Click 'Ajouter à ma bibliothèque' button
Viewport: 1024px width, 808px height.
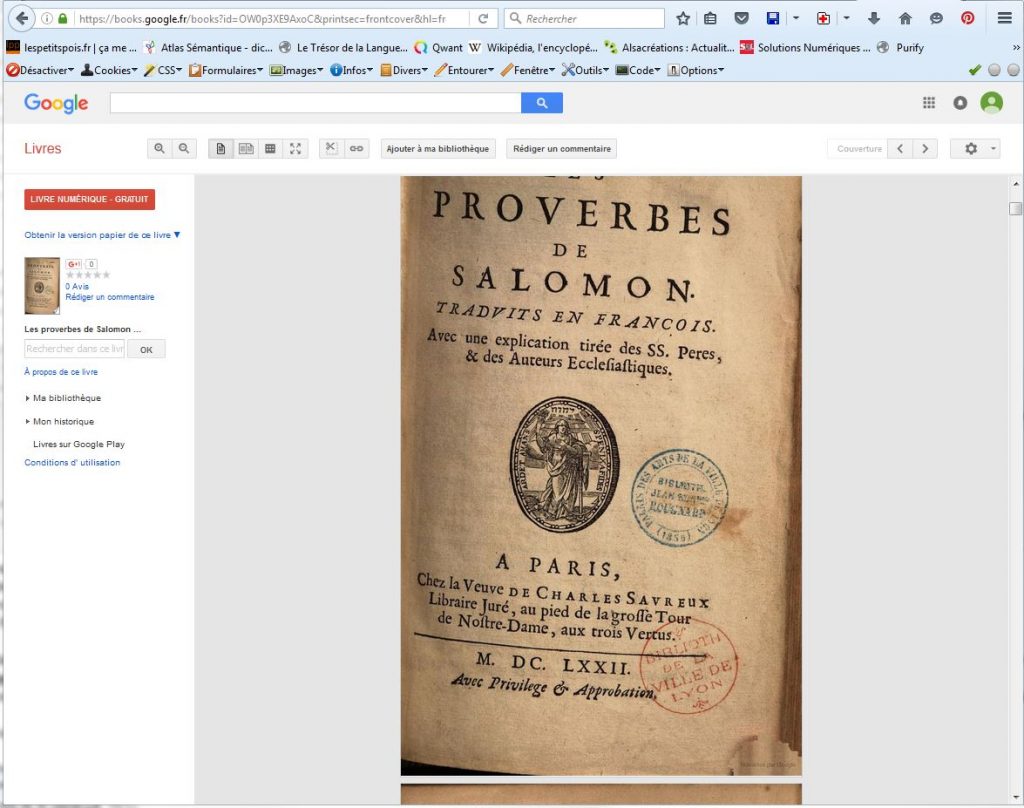tap(438, 149)
